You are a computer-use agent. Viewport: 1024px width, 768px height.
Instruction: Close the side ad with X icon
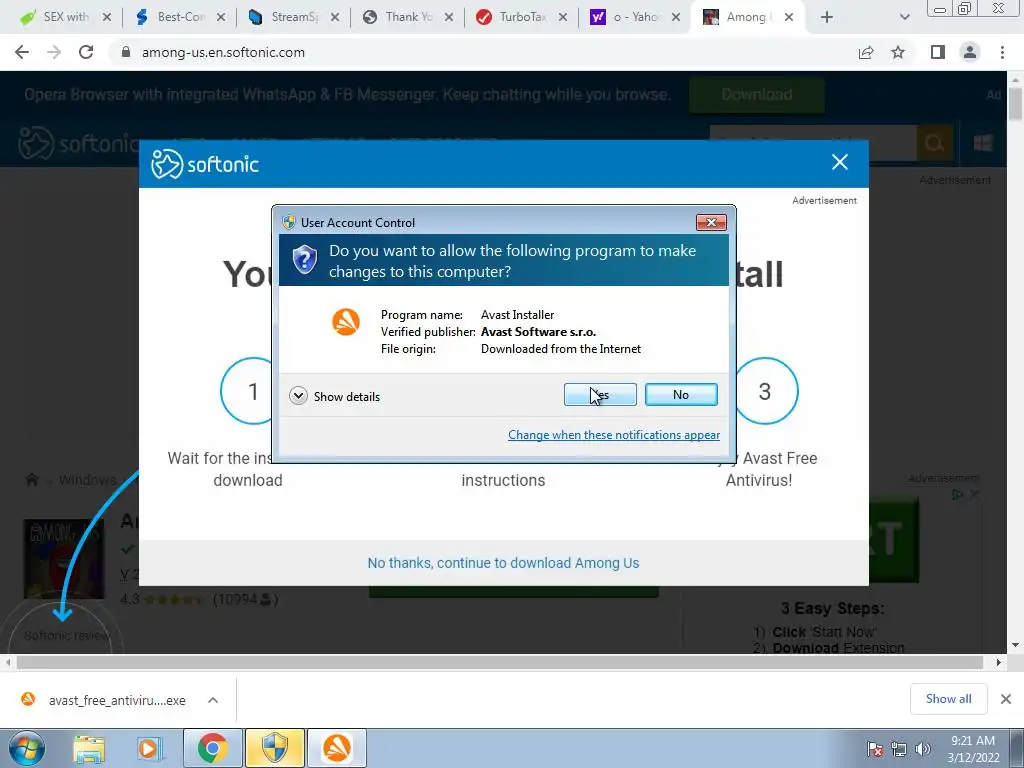(x=974, y=494)
